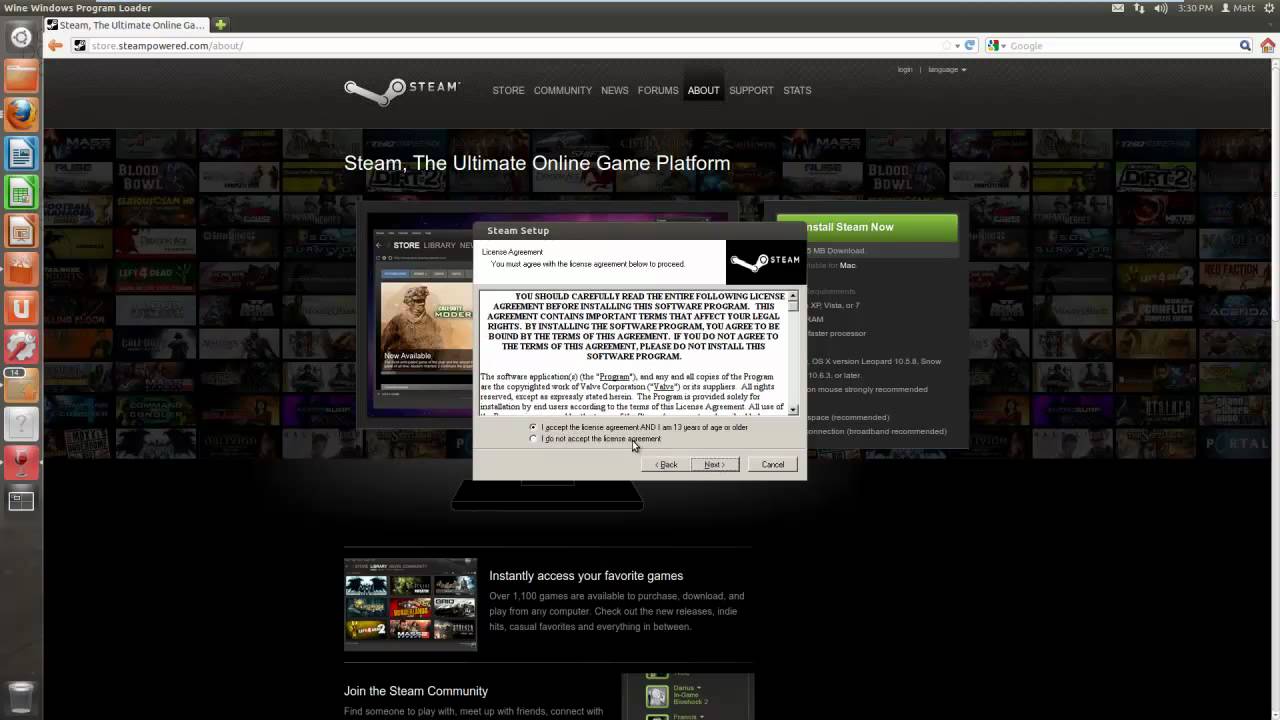Switch to the Steam browser tab
Image resolution: width=1280 pixels, height=720 pixels.
point(127,24)
